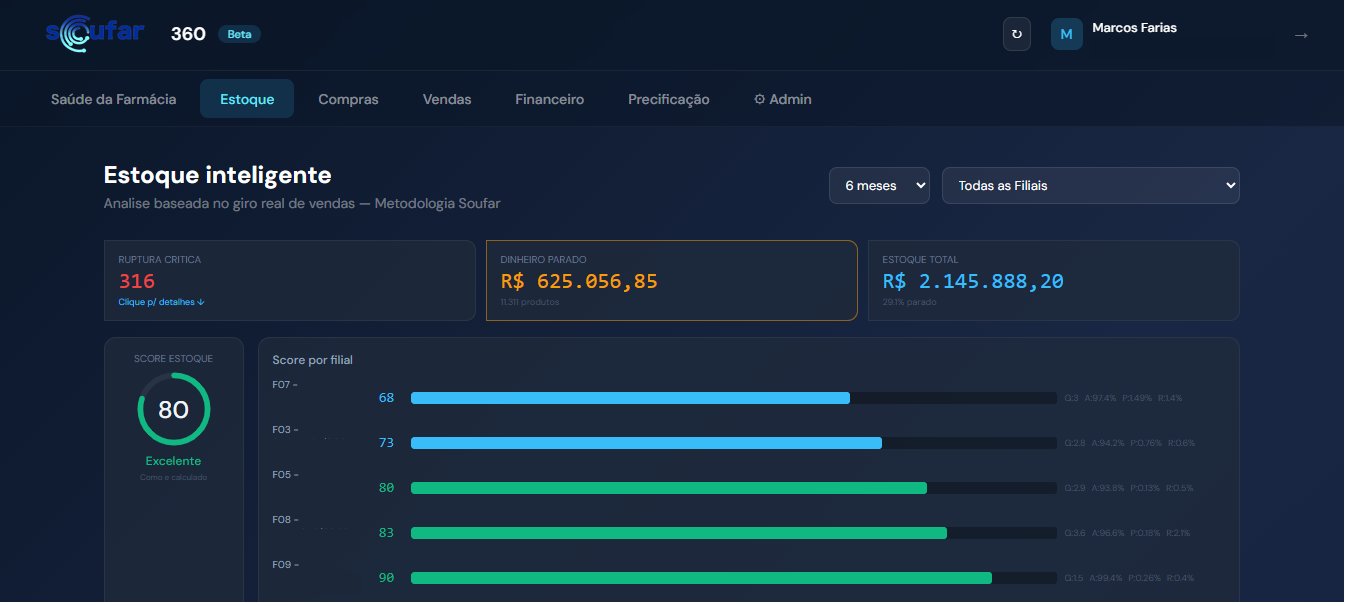1345x606 pixels.
Task: Click the R$ 2.145.888,20 value
Action: (x=973, y=281)
